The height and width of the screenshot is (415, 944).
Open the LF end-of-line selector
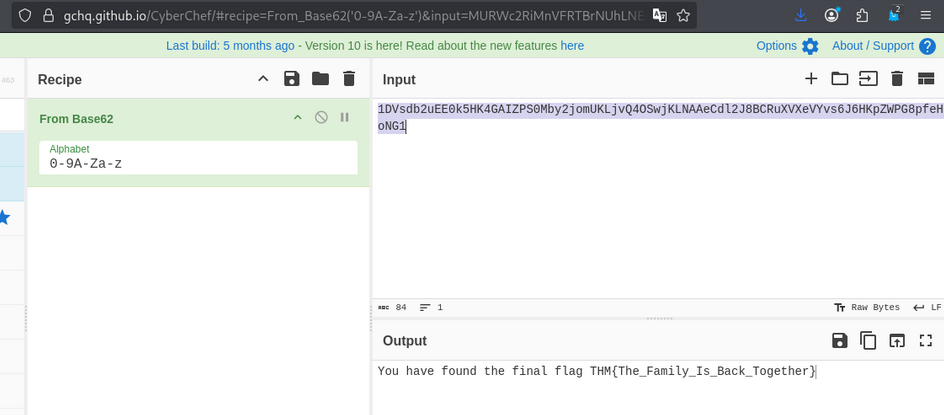(927, 307)
